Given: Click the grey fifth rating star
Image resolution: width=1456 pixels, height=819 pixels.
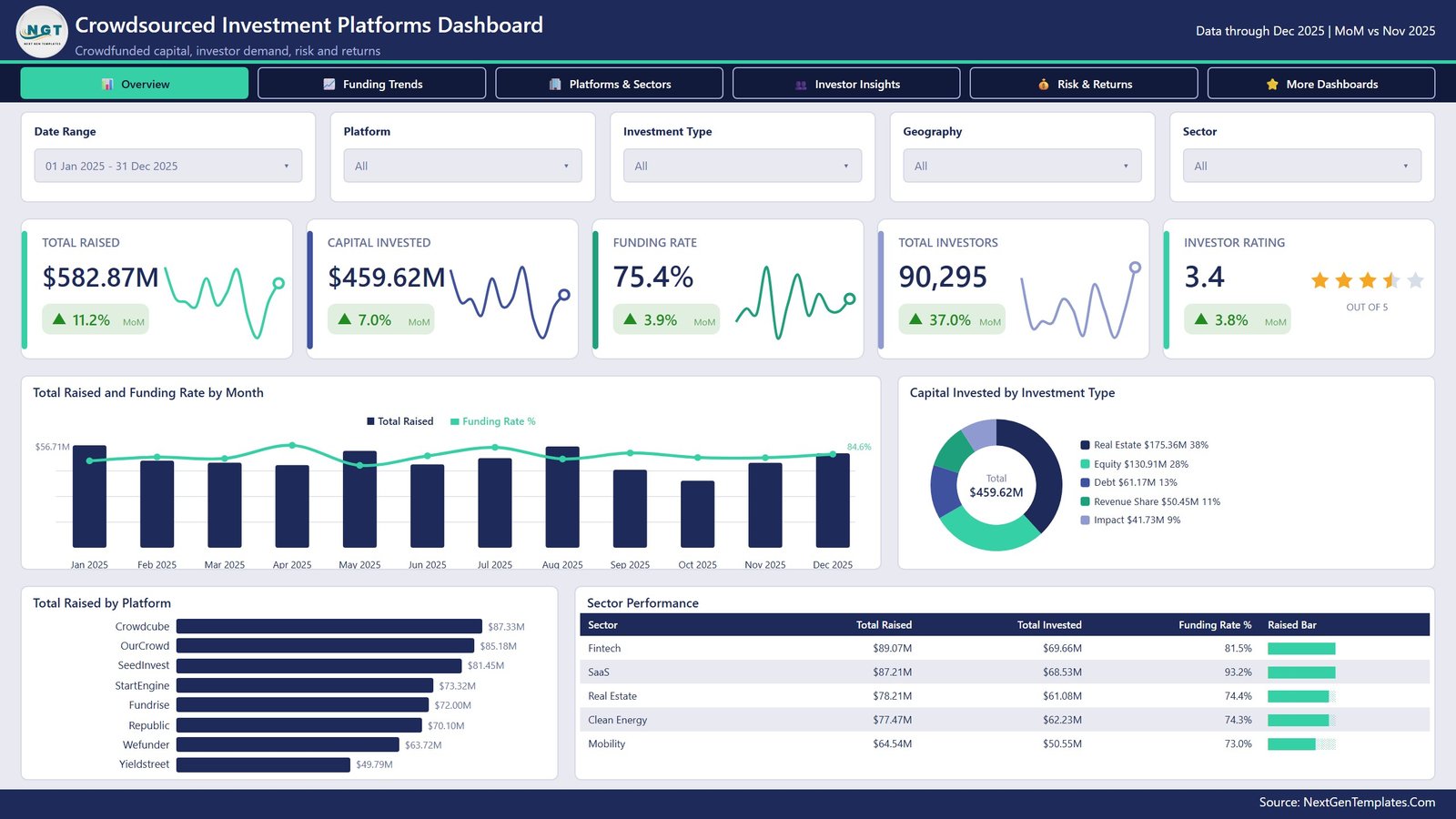Looking at the screenshot, I should tap(1415, 280).
